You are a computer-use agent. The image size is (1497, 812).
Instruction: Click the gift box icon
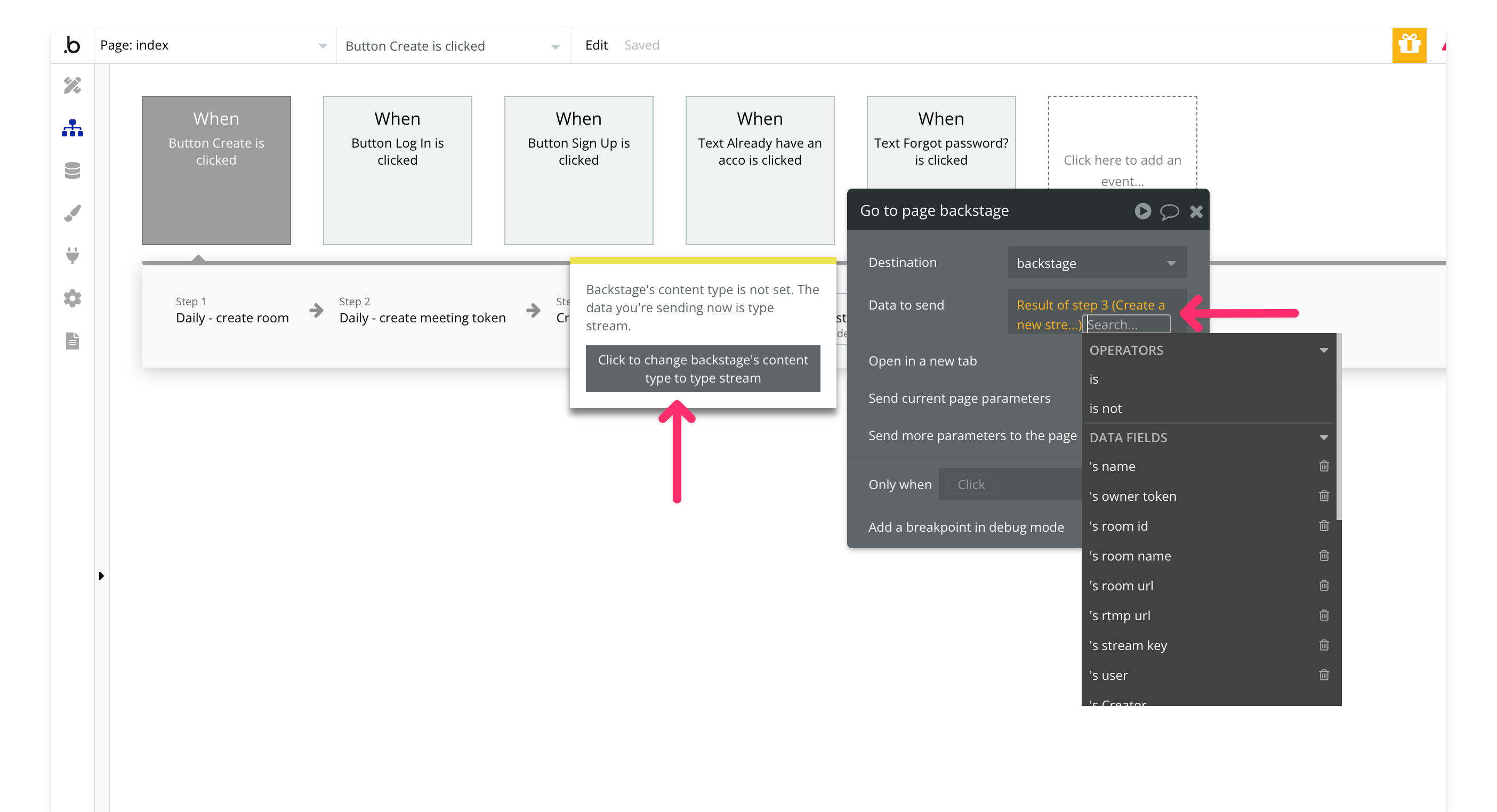(x=1409, y=45)
